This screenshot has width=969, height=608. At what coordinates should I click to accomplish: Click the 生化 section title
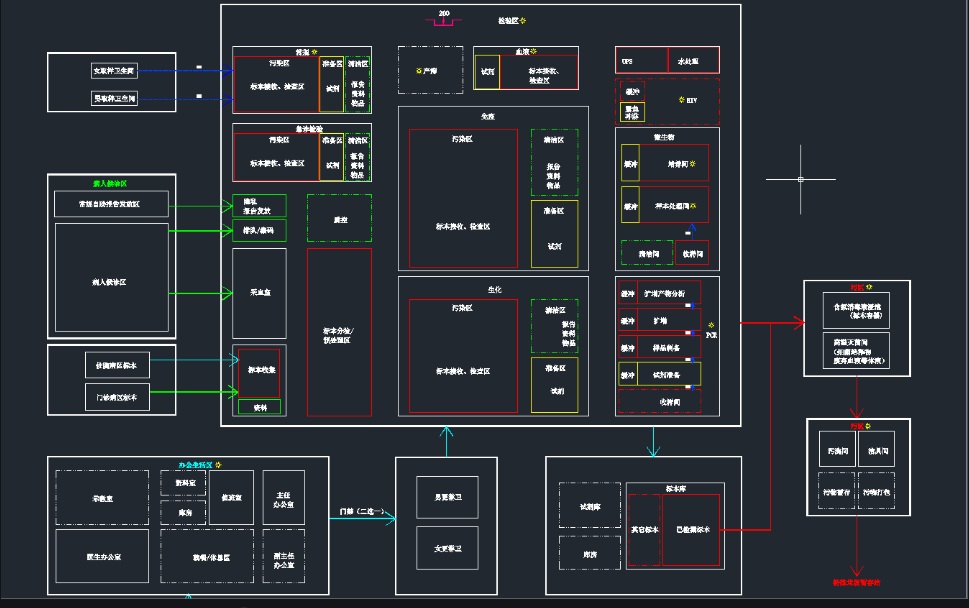(494, 289)
